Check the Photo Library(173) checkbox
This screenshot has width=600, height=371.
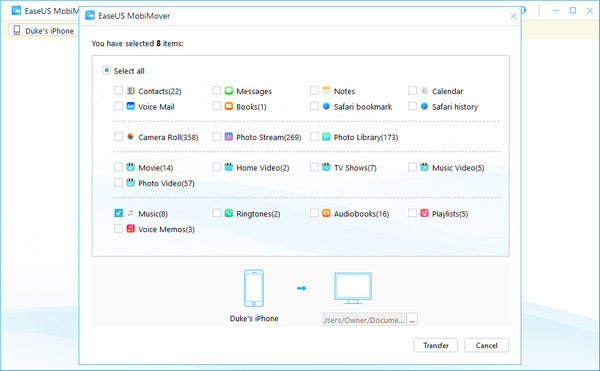click(x=314, y=137)
